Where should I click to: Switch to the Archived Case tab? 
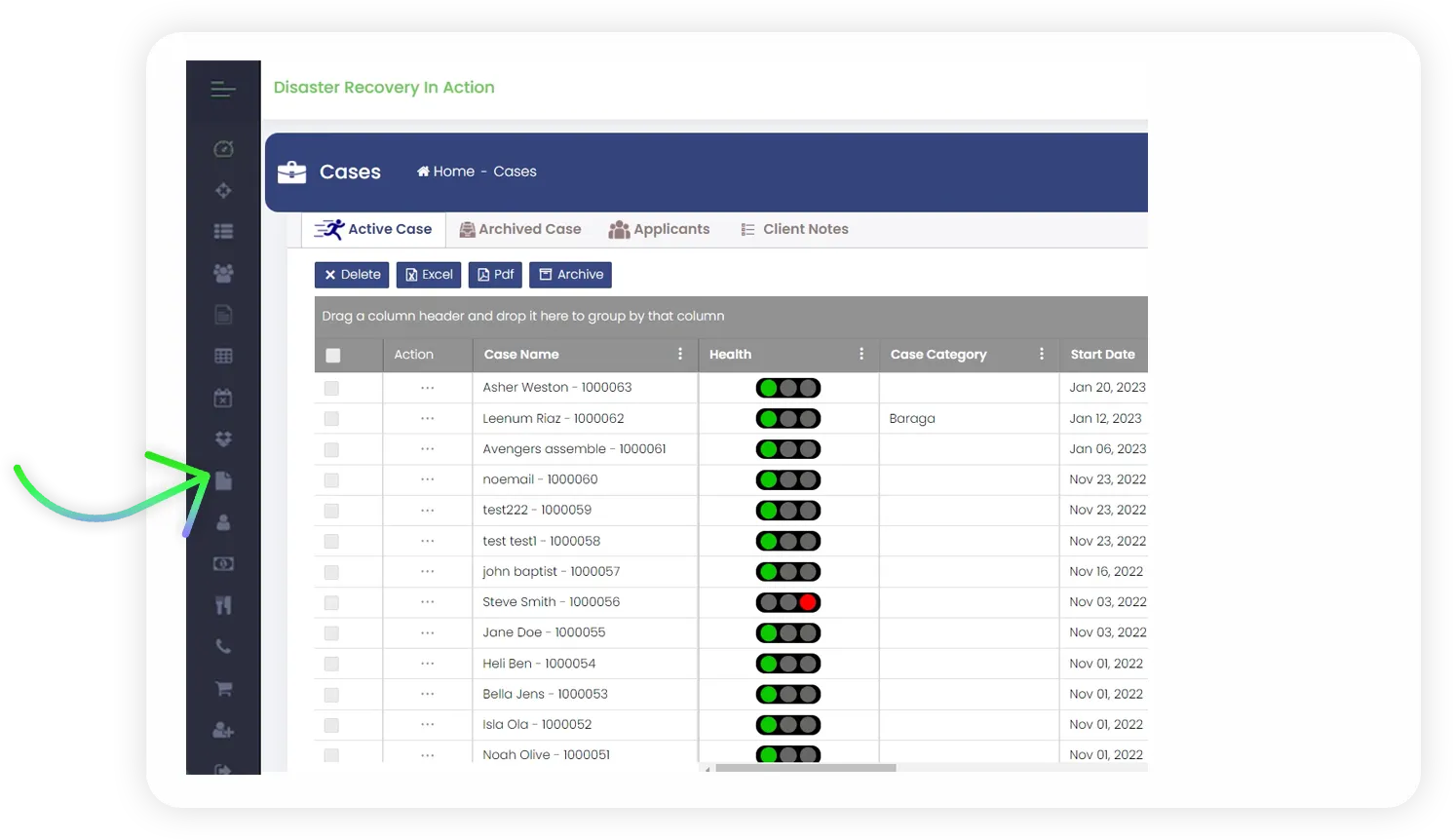tap(520, 229)
